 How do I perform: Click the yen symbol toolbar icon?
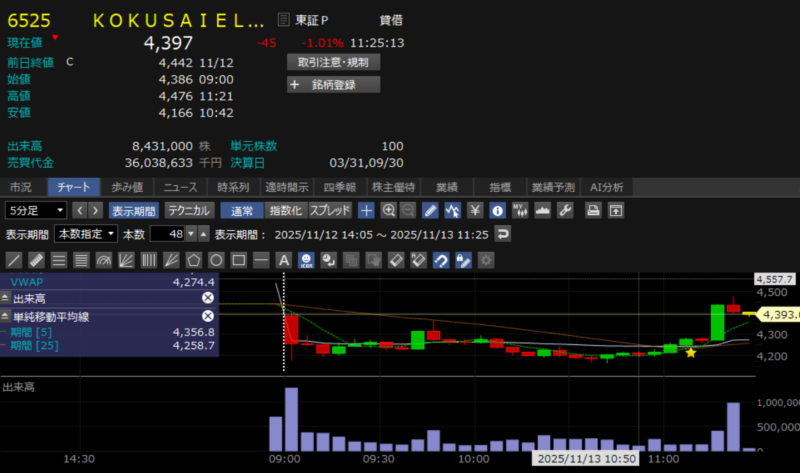tap(475, 211)
